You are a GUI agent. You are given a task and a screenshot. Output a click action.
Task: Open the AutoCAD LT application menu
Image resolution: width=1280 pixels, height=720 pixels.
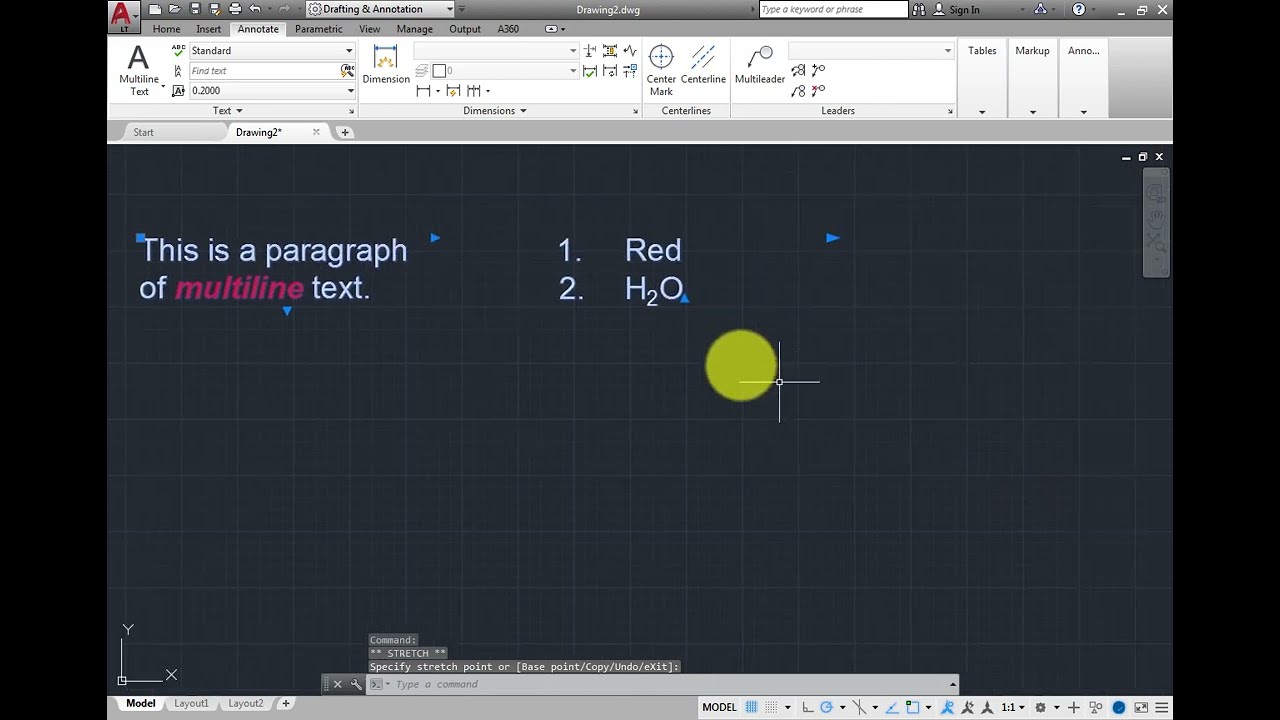click(122, 16)
